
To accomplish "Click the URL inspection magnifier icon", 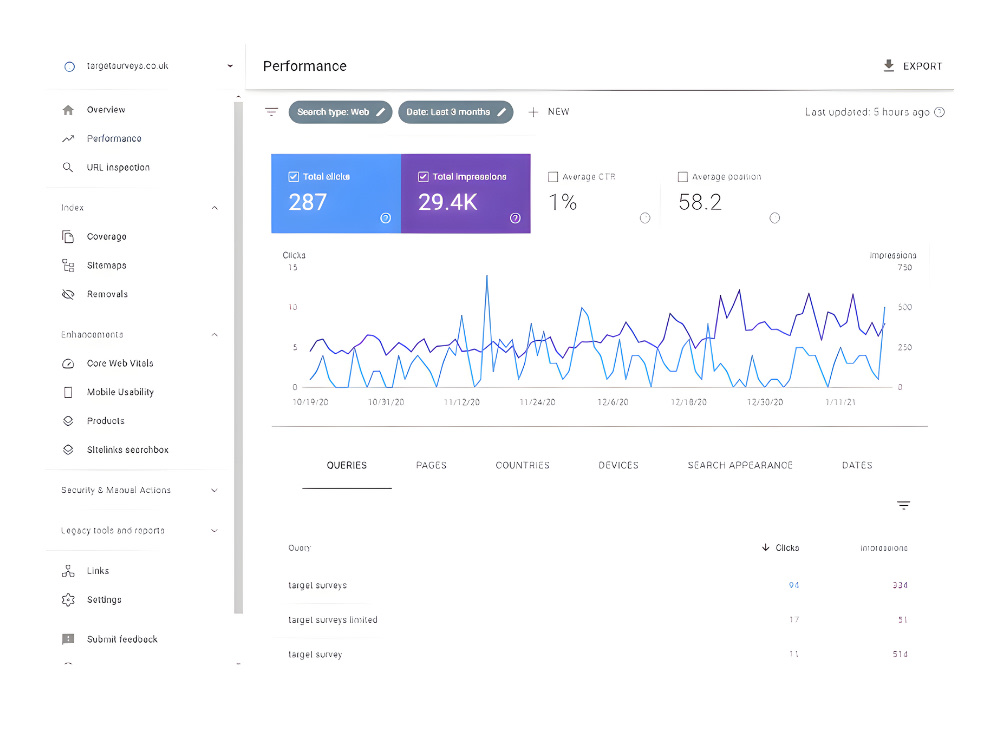I will pyautogui.click(x=68, y=167).
